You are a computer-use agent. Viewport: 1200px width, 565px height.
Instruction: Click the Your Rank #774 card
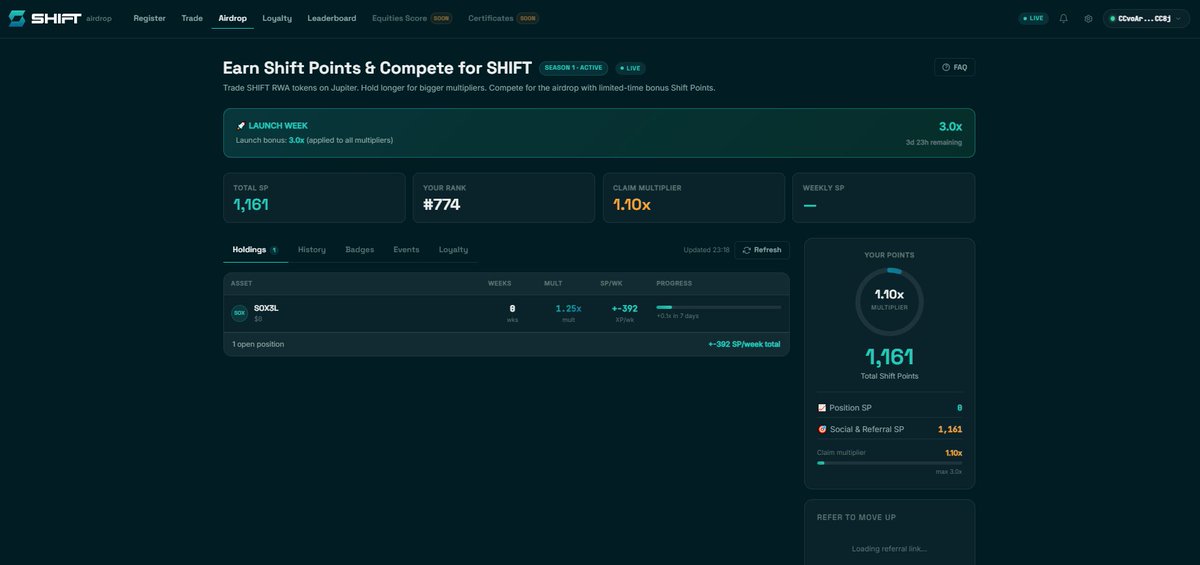[504, 197]
